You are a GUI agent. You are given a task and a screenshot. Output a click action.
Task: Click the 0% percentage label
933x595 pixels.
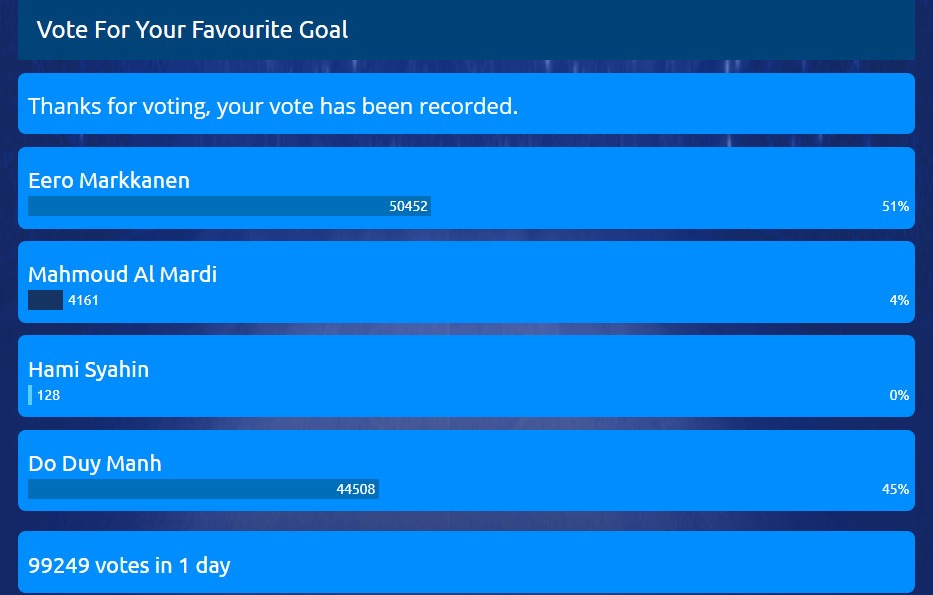(899, 395)
